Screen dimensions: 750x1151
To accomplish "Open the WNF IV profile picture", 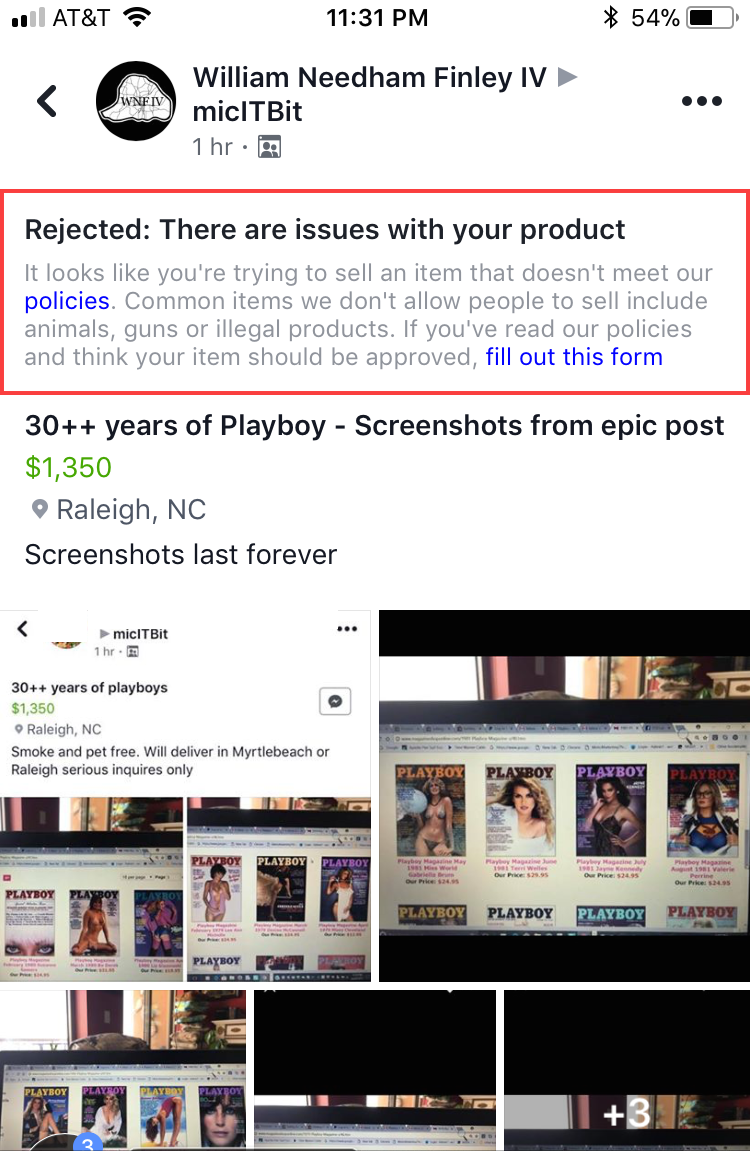I will click(136, 101).
